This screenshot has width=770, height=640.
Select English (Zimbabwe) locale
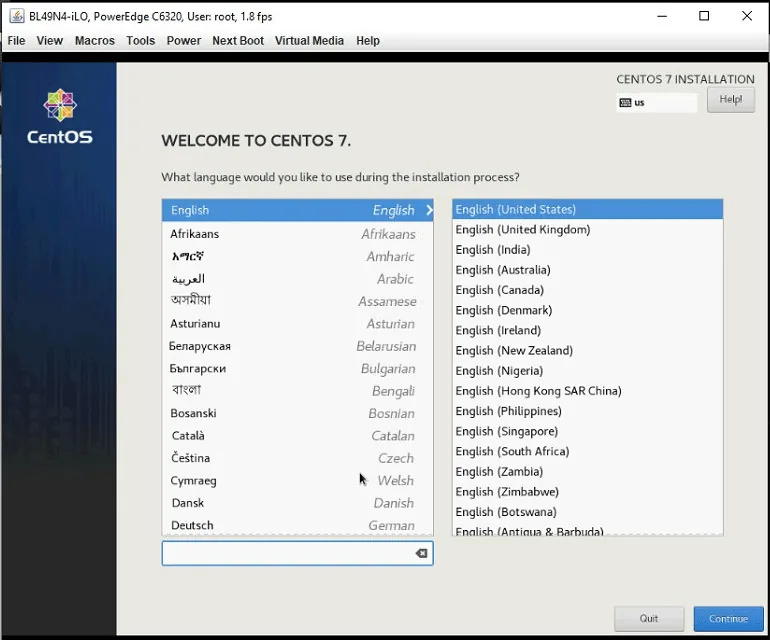(x=587, y=491)
